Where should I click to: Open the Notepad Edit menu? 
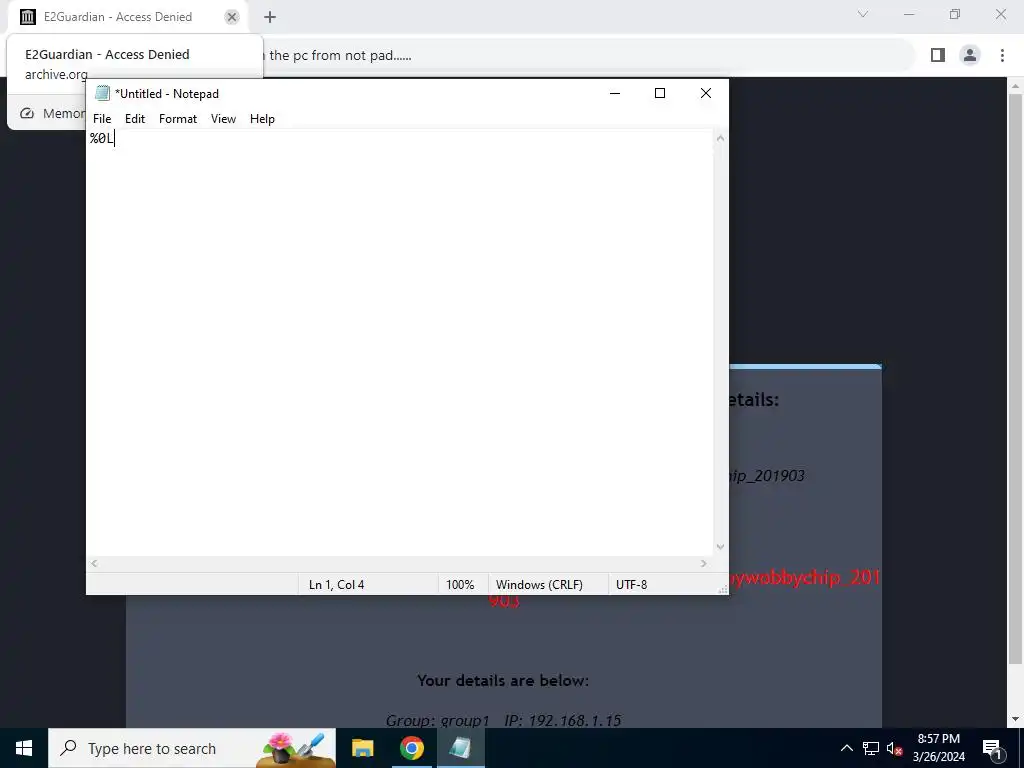pyautogui.click(x=135, y=119)
